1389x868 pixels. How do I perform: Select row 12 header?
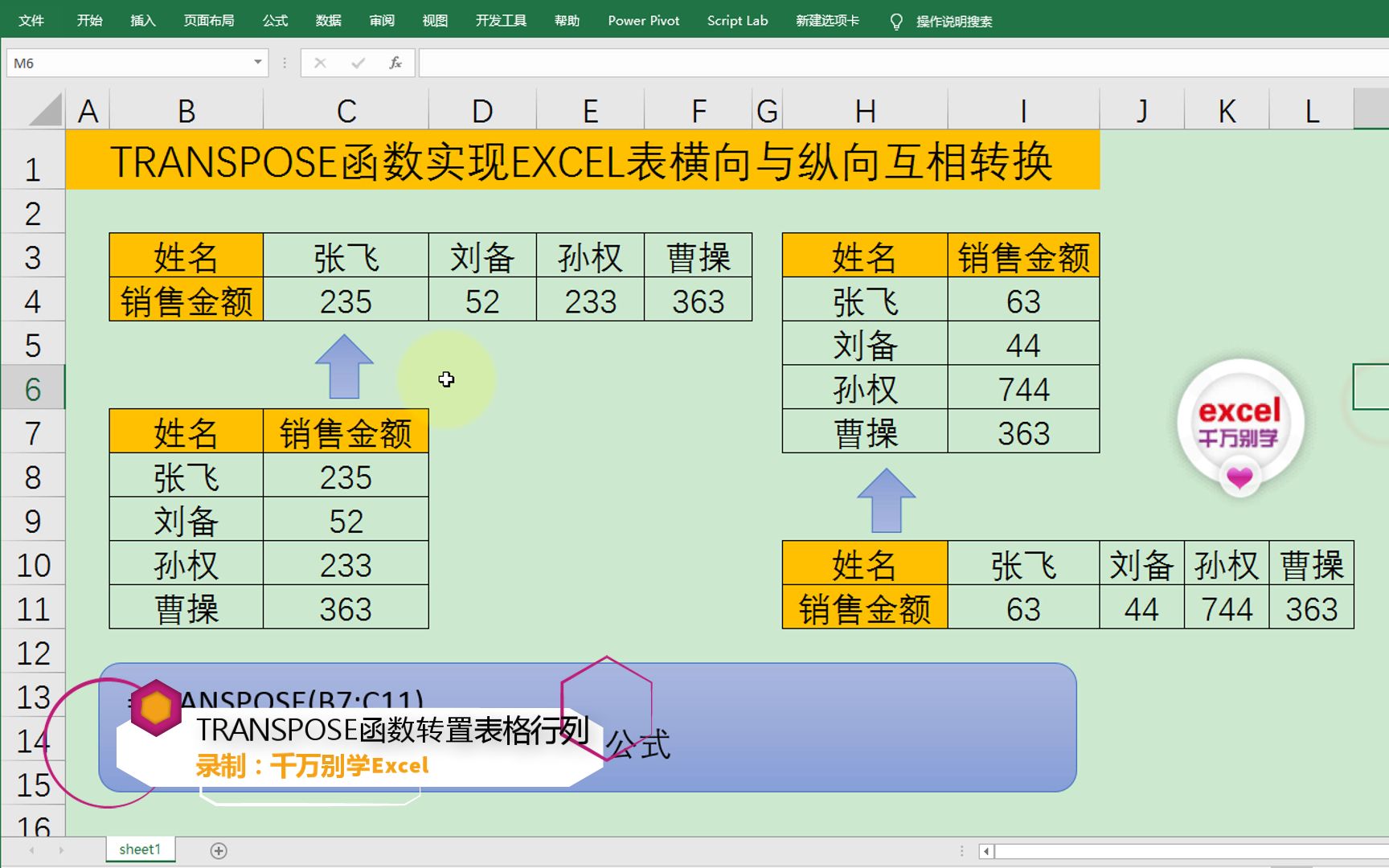(x=32, y=653)
